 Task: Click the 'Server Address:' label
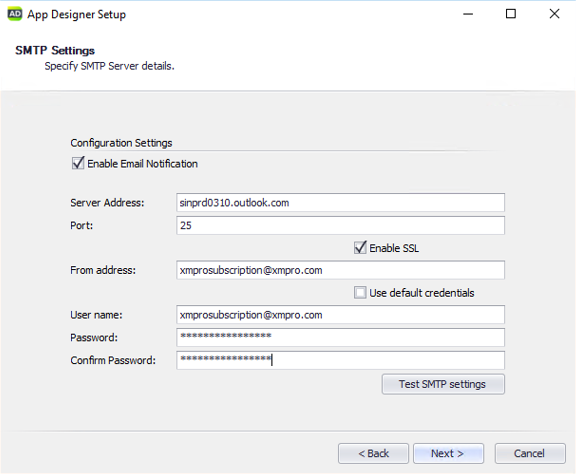107,203
